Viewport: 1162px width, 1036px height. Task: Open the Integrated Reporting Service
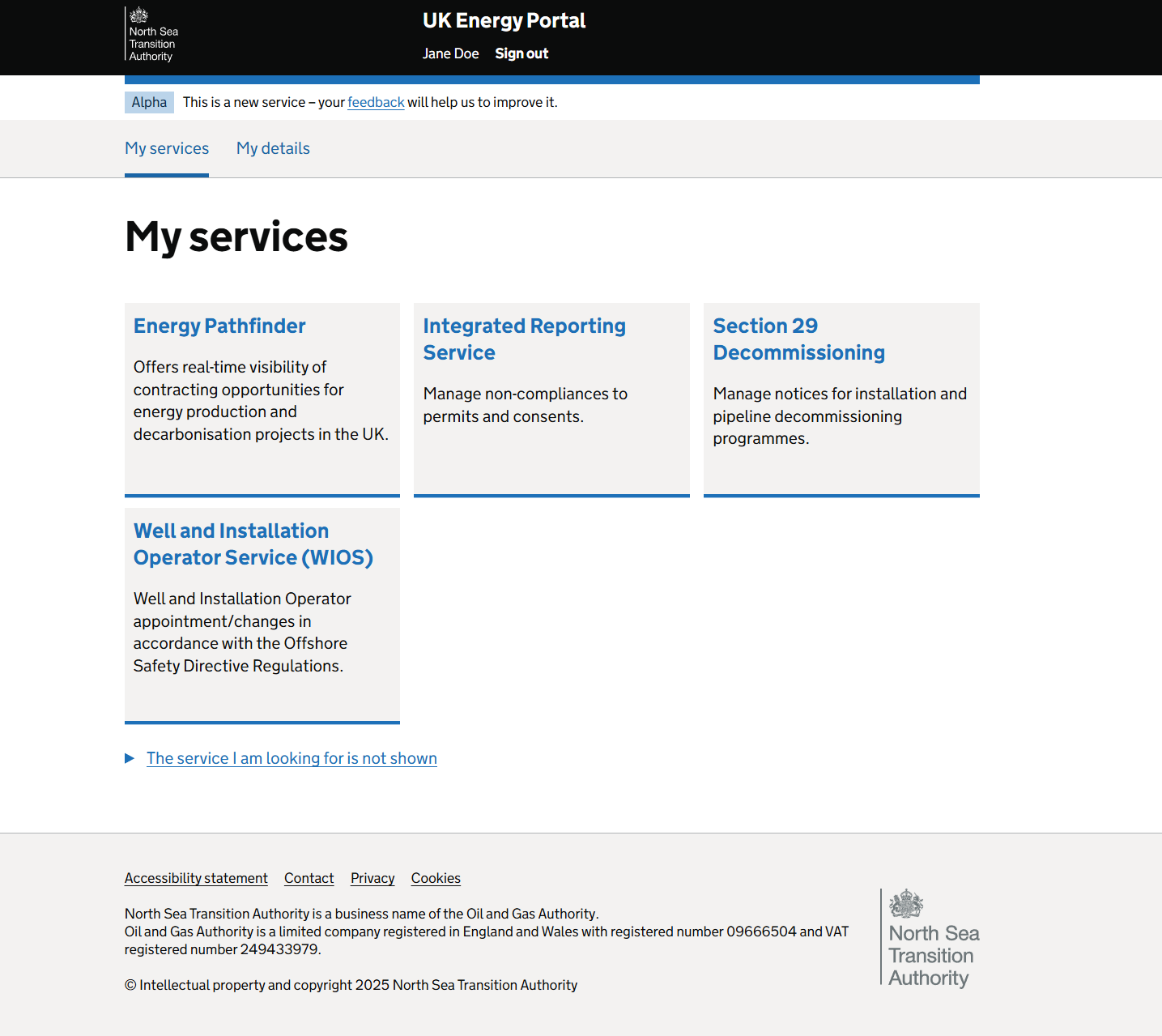[x=524, y=339]
